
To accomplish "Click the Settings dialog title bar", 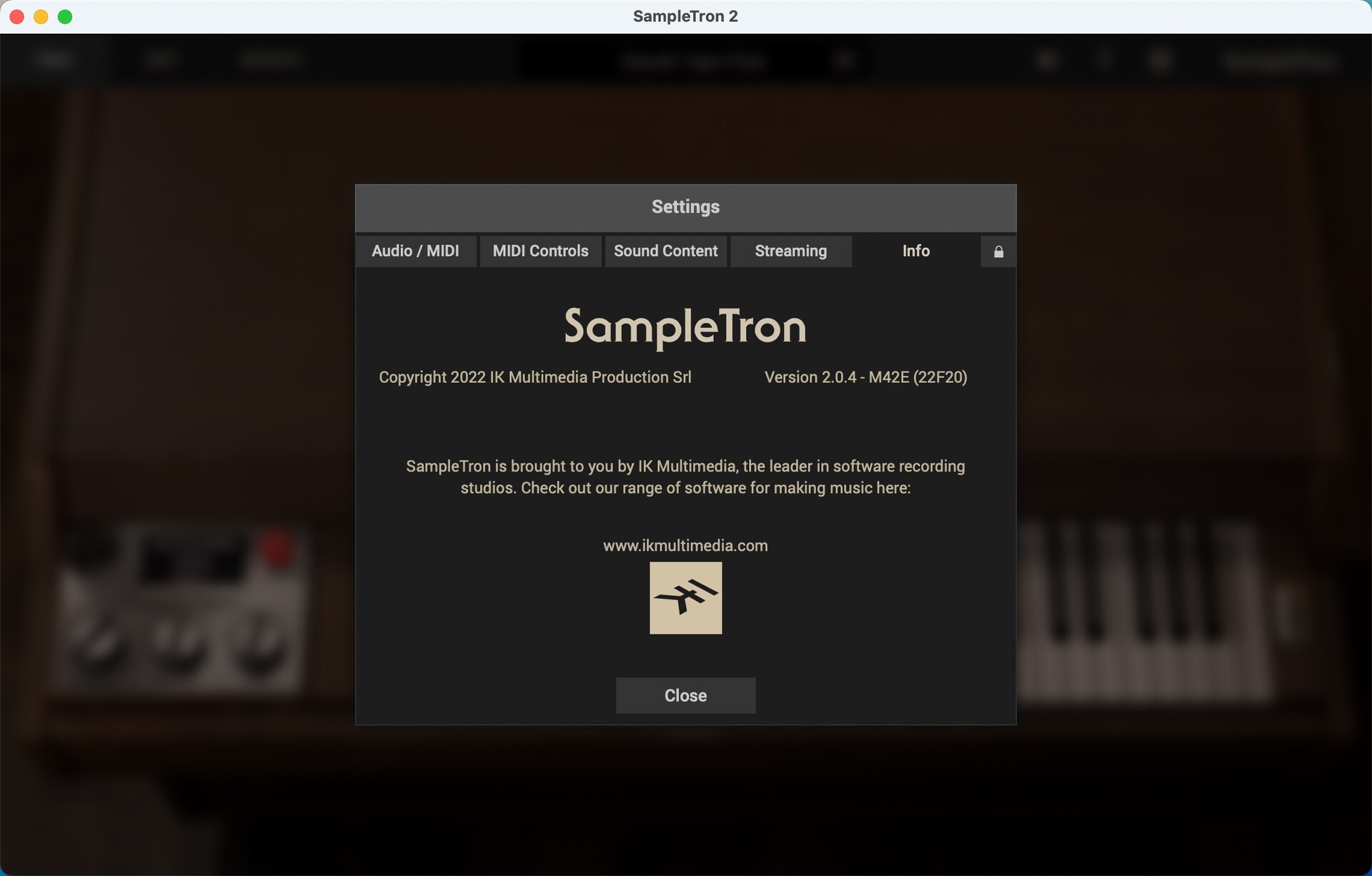I will 685,207.
